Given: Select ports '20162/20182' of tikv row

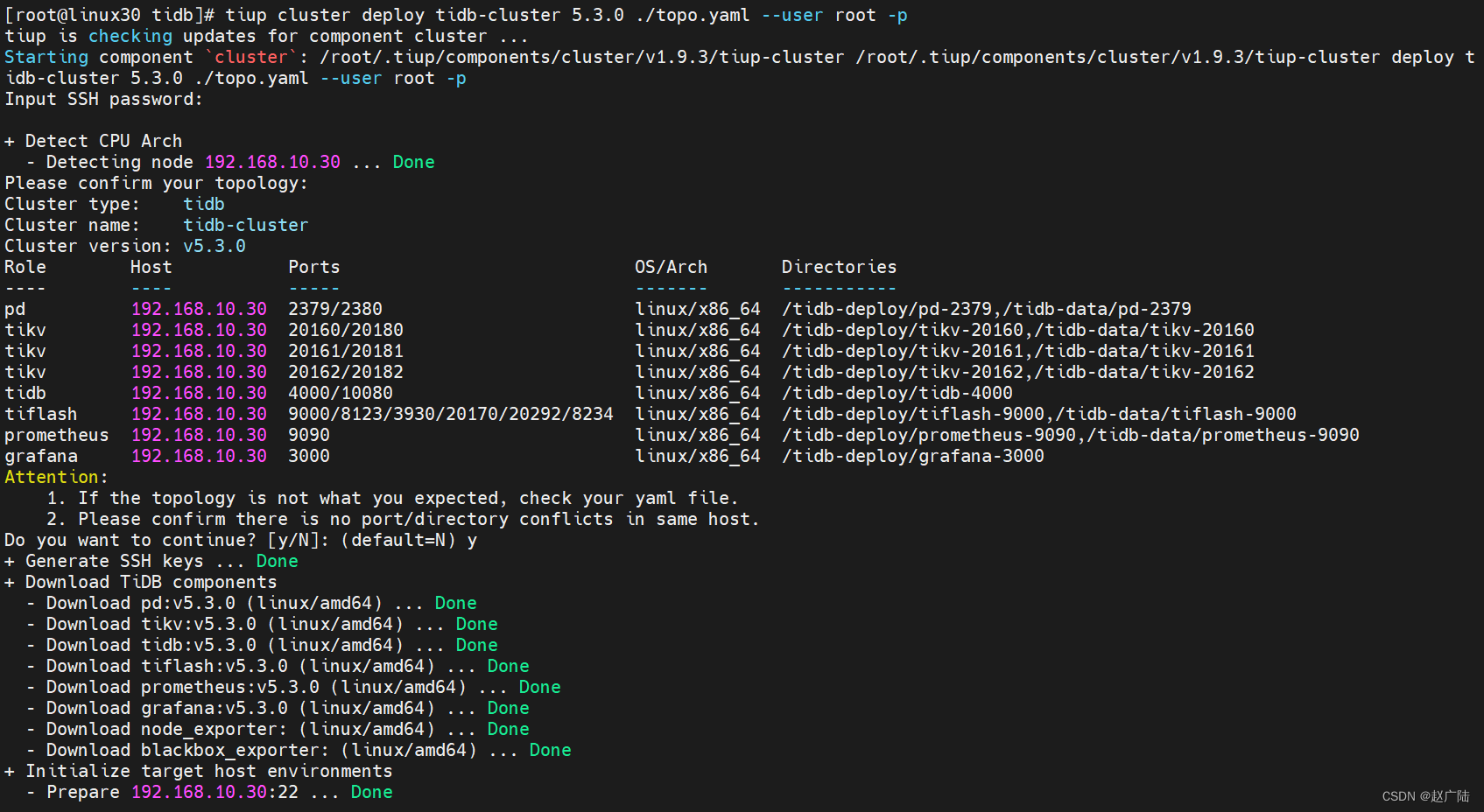Looking at the screenshot, I should pyautogui.click(x=346, y=372).
